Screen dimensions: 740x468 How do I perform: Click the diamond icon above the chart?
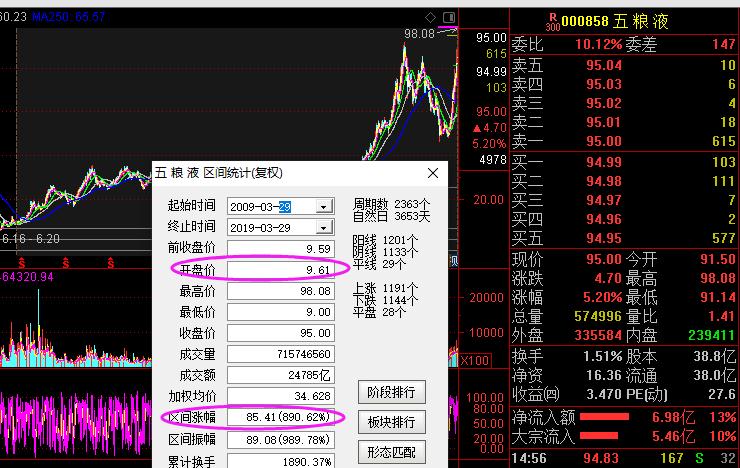(x=430, y=17)
